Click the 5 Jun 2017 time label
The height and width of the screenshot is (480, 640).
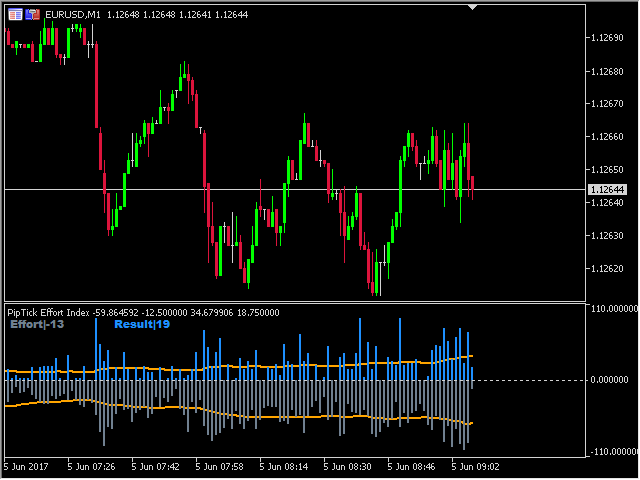coord(26,467)
